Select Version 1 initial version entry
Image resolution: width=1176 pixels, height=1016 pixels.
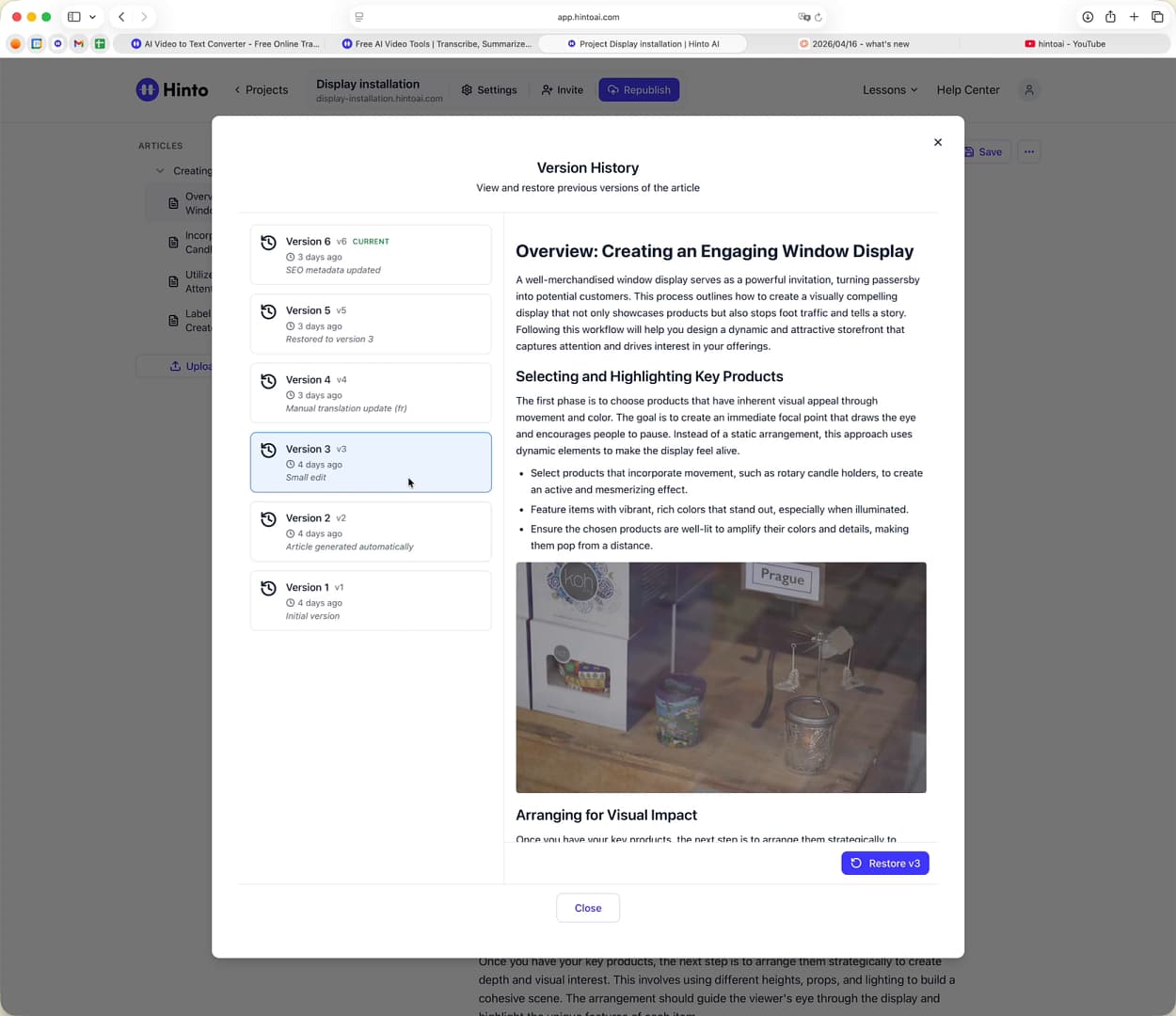371,601
